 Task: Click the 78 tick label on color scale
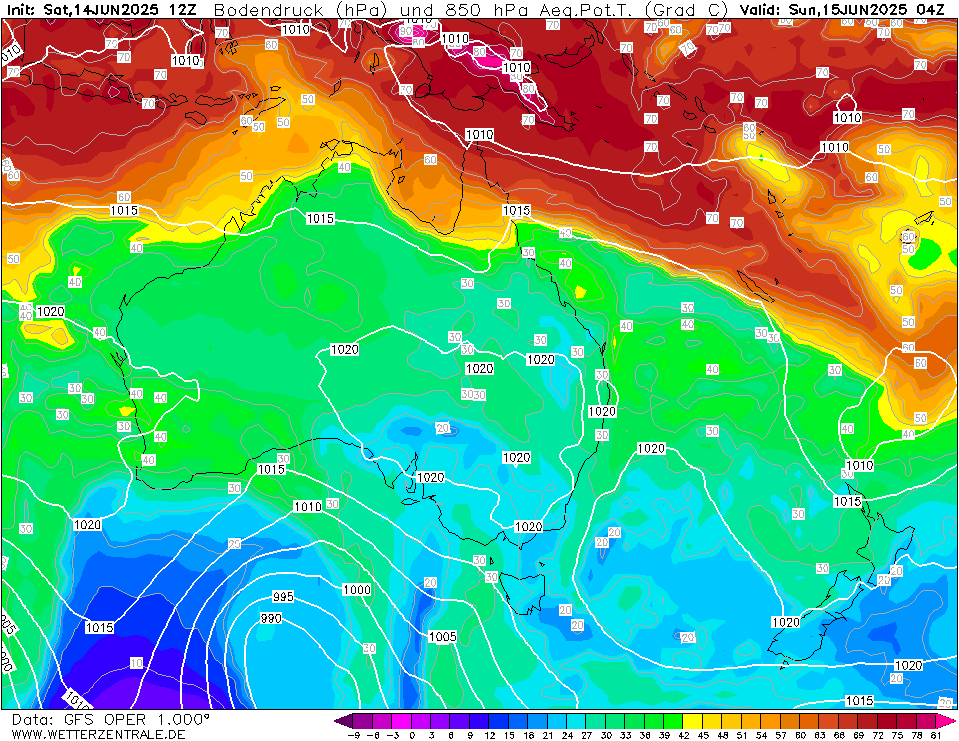click(917, 735)
